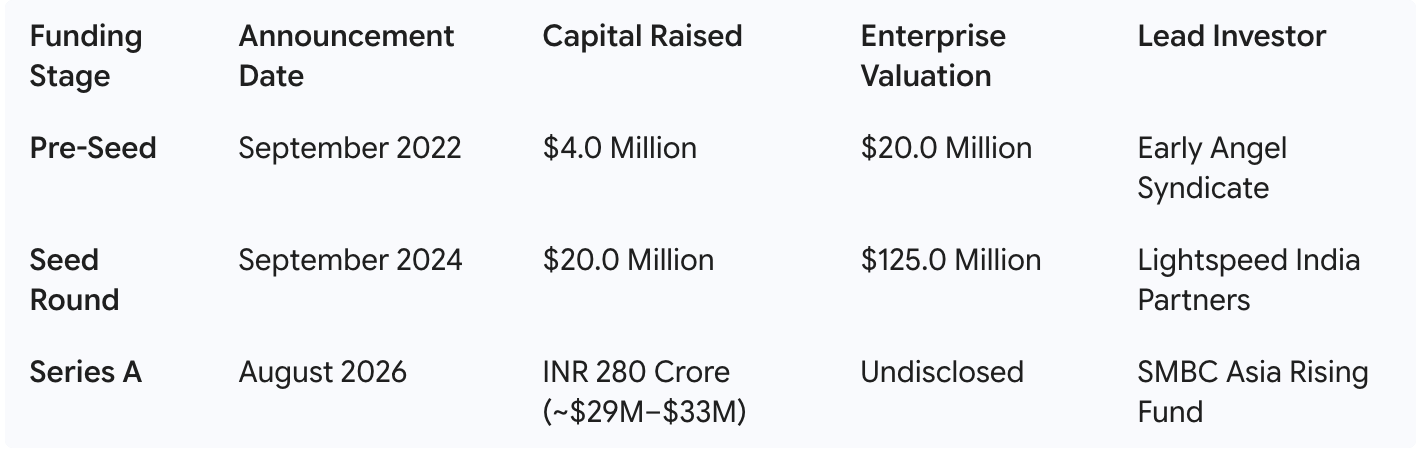Click the Lead Investor column header
Image resolution: width=1418 pixels, height=457 pixels.
1232,37
